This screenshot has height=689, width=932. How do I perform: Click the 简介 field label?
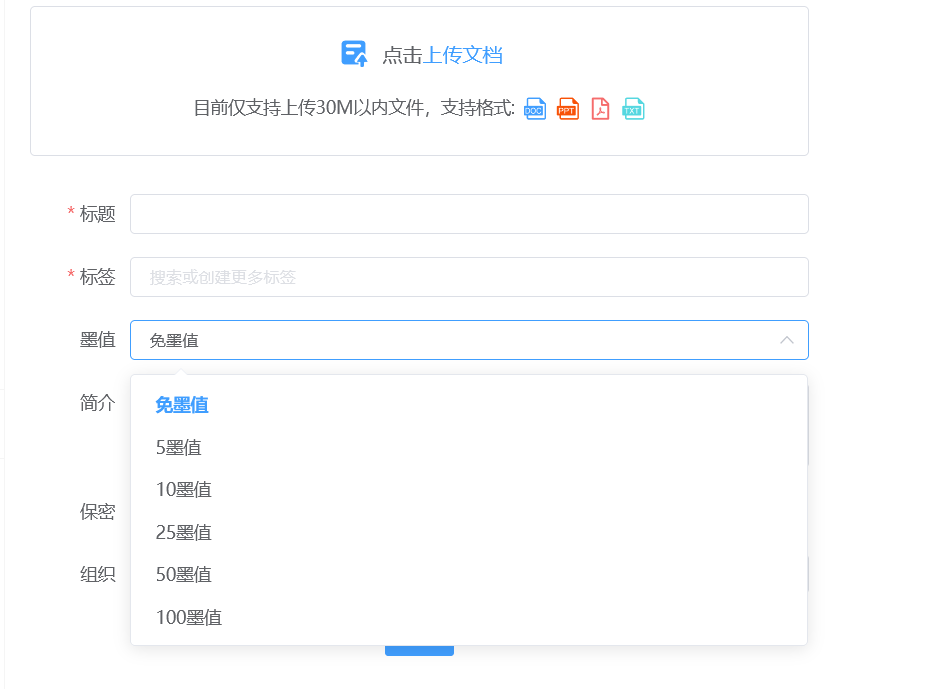[97, 403]
